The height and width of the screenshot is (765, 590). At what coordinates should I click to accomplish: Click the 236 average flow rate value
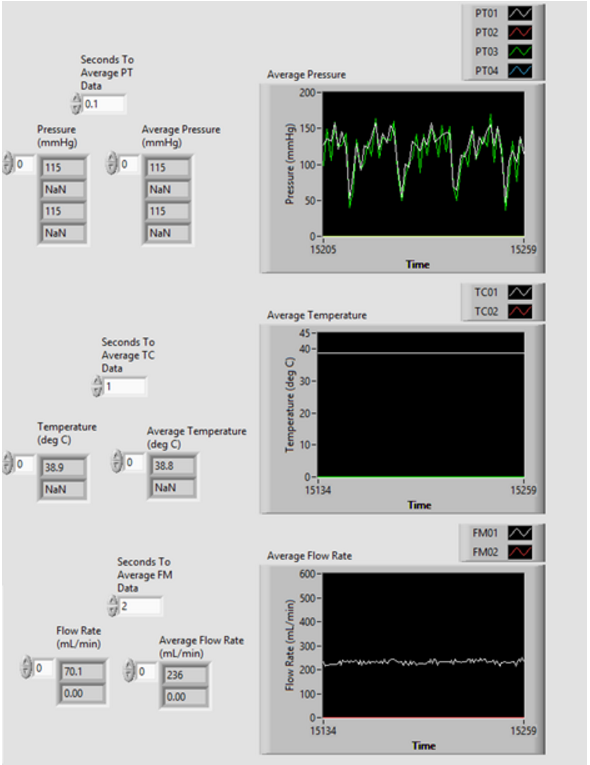click(184, 675)
